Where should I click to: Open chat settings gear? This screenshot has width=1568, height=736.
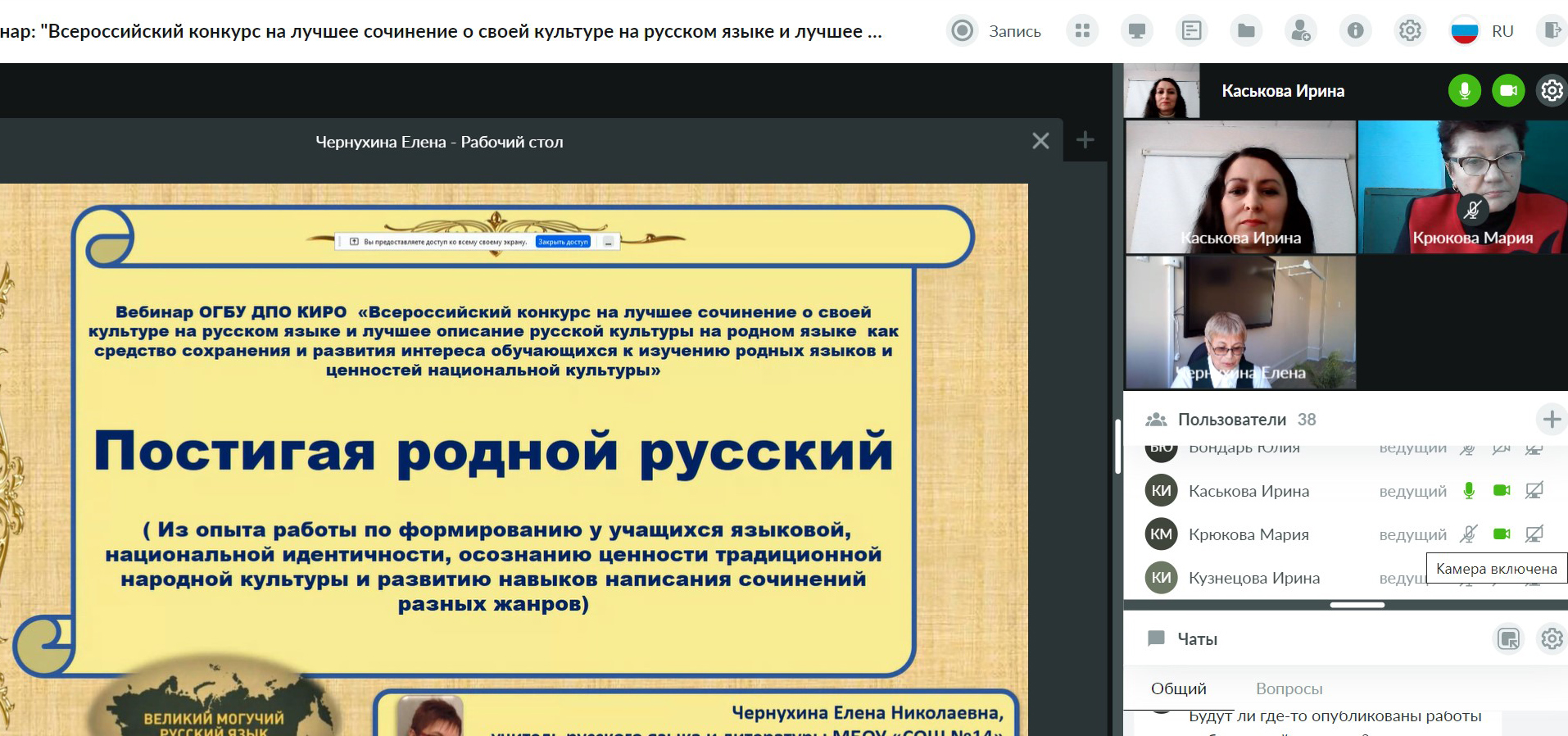(1552, 638)
